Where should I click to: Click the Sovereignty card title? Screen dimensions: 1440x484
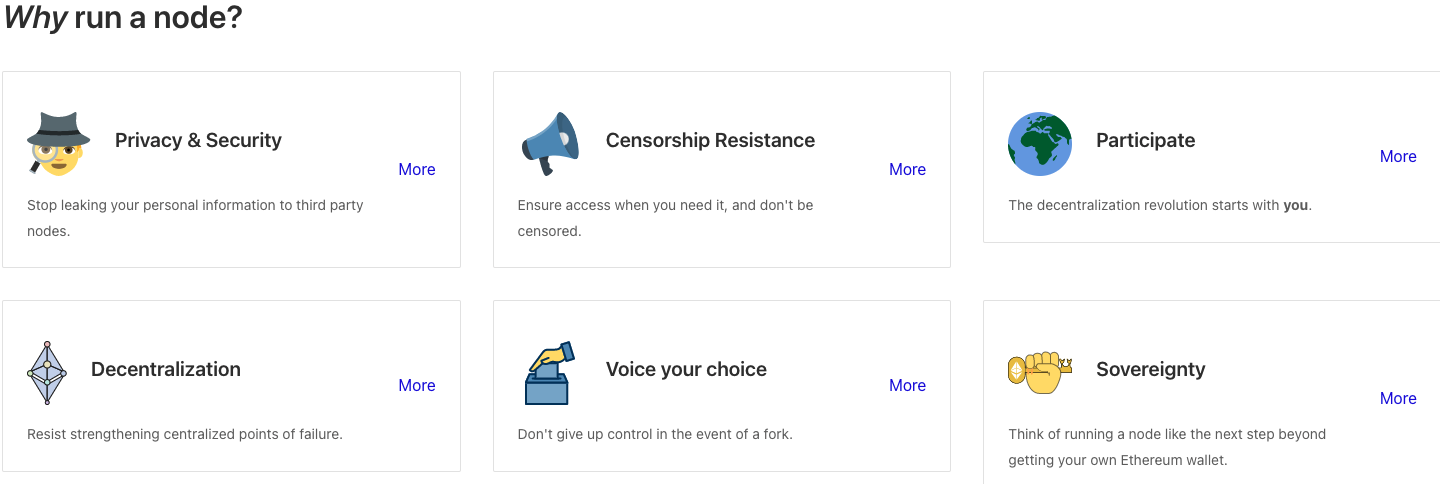click(x=1151, y=369)
